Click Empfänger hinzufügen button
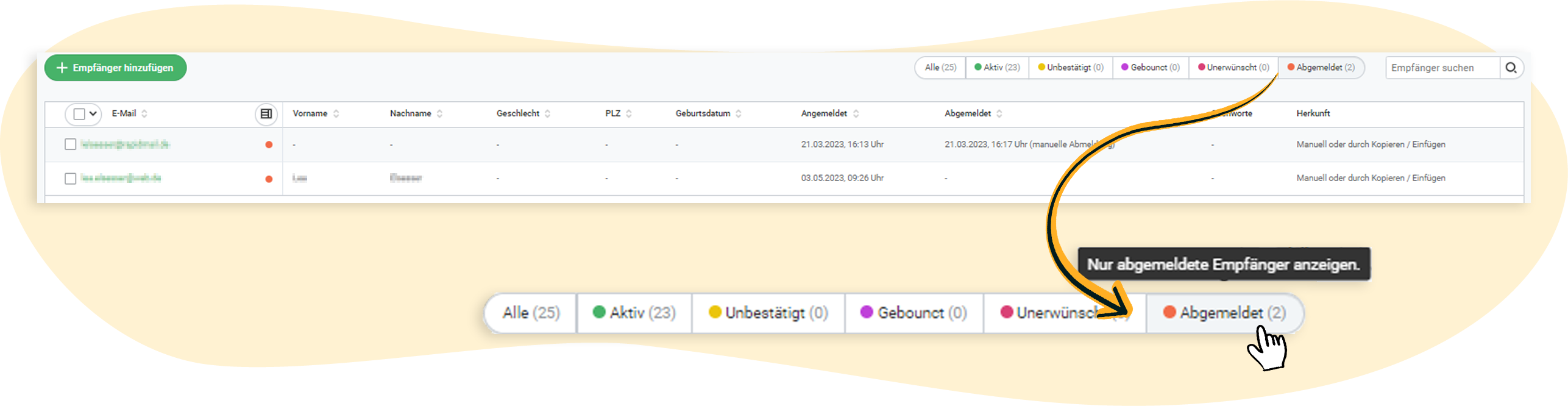Screen dimensions: 1568x406 [115, 68]
